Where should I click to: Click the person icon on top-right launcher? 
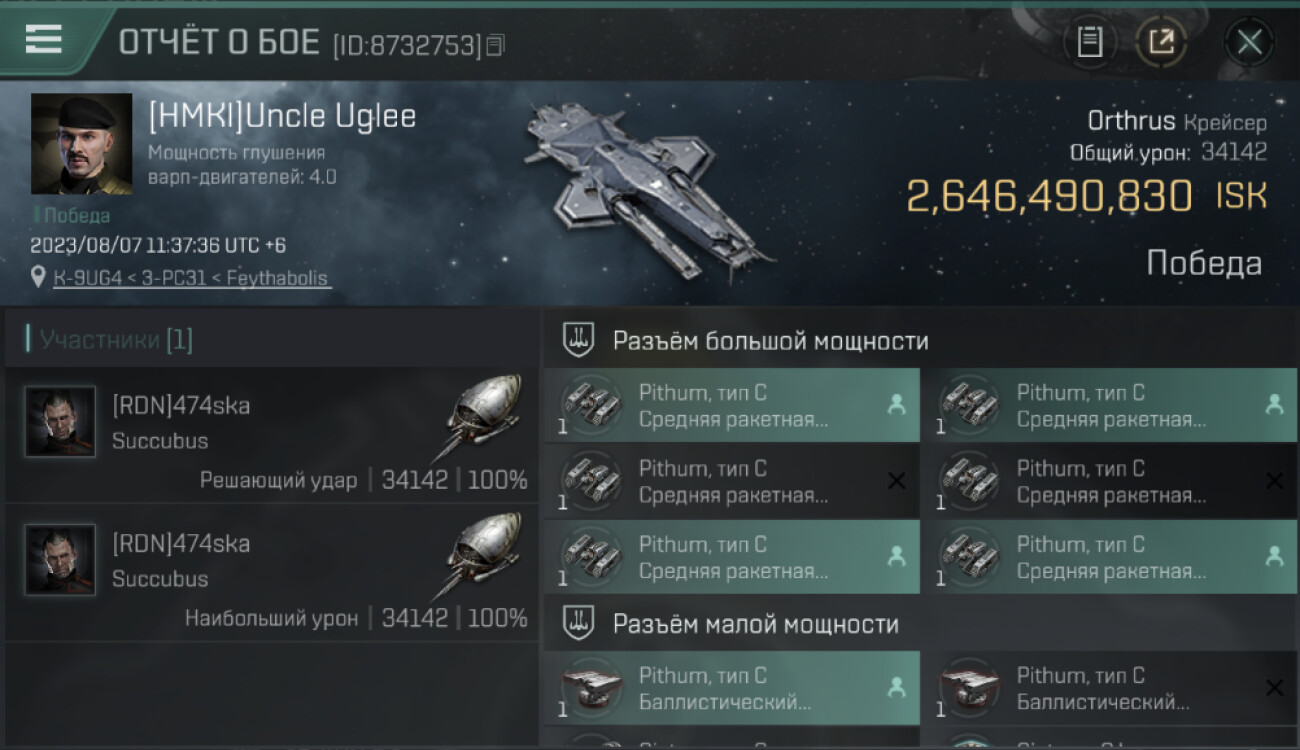(x=1274, y=405)
